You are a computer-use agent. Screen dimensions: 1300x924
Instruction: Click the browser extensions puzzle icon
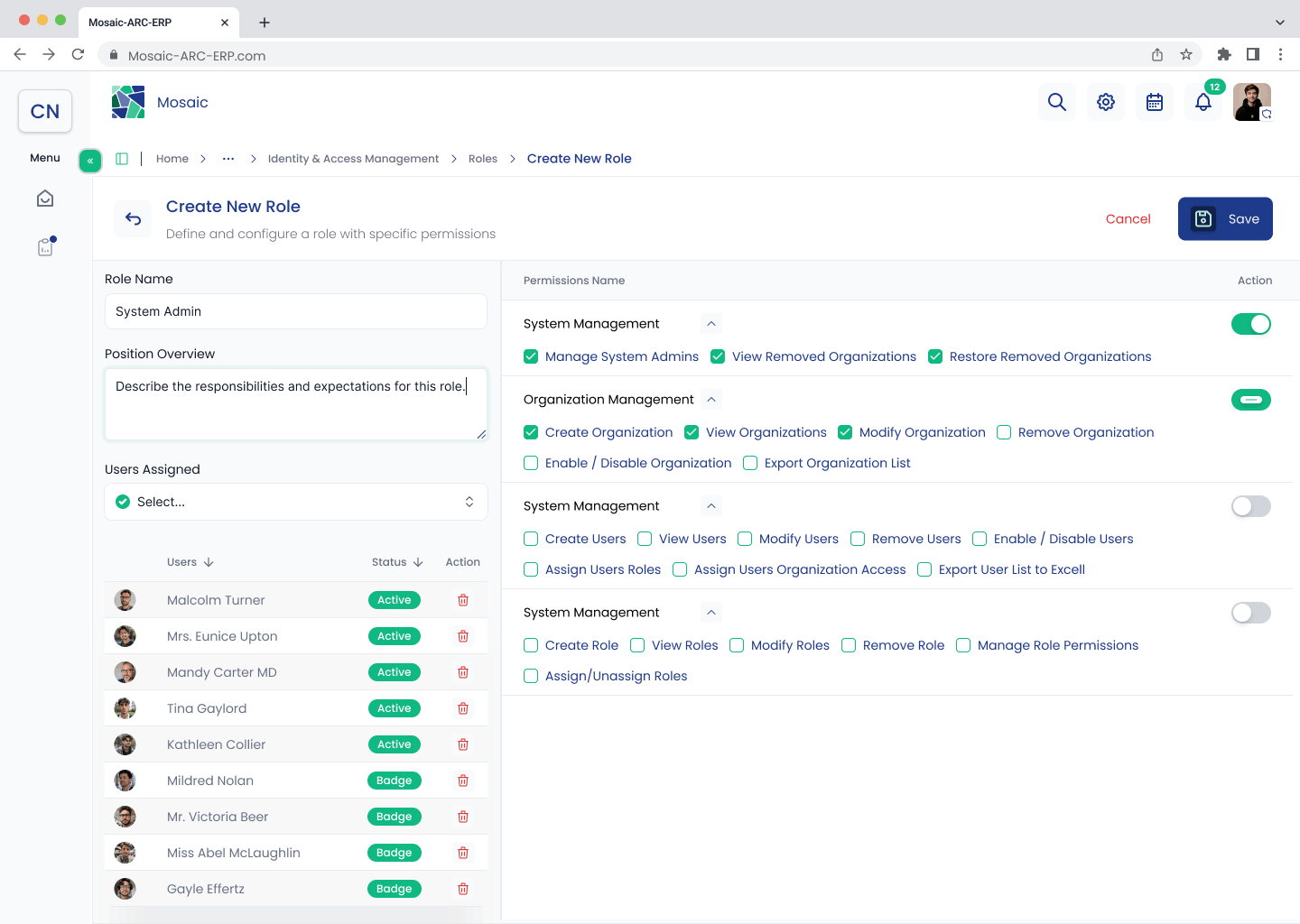pyautogui.click(x=1224, y=54)
